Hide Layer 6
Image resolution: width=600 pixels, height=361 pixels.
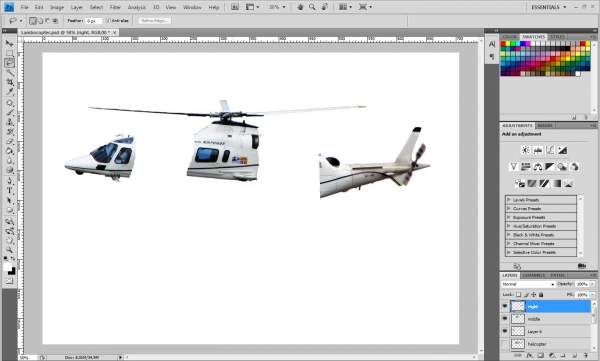coord(505,331)
